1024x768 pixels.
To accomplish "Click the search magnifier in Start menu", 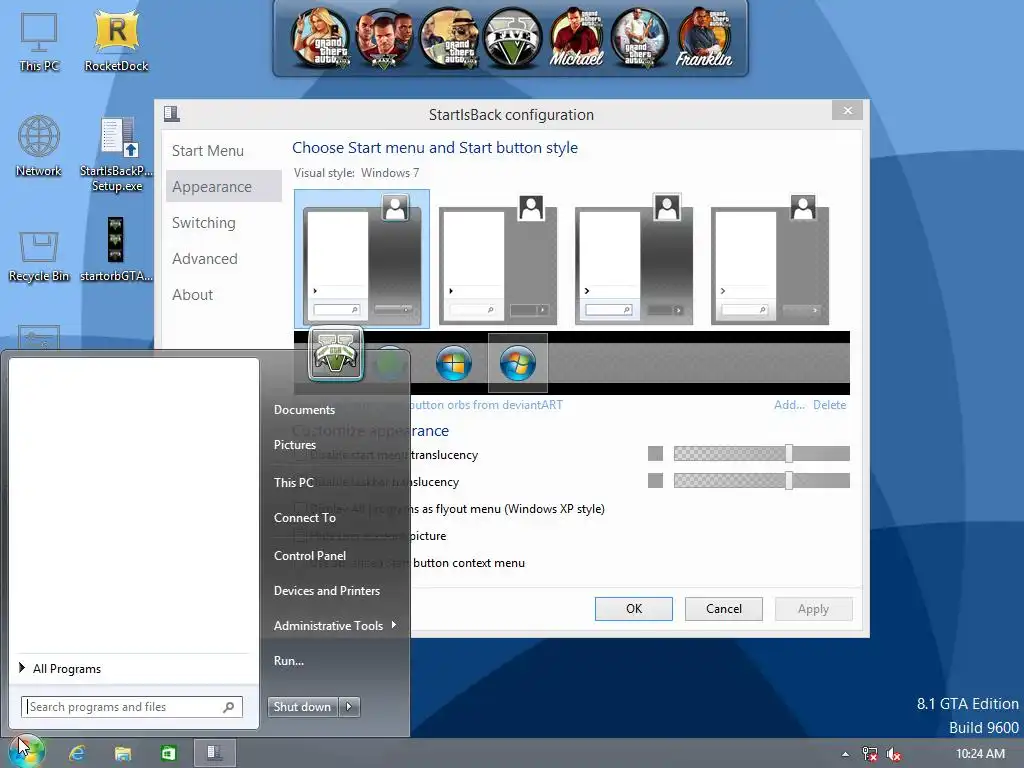I will [229, 707].
